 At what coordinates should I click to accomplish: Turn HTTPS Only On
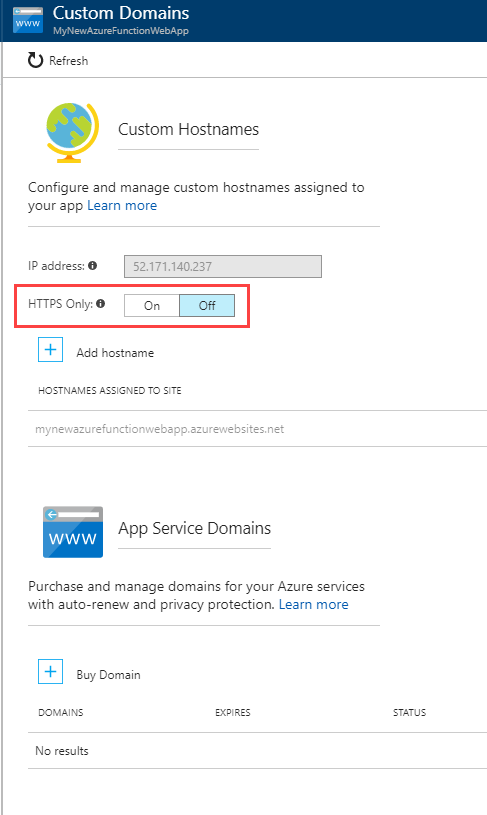152,306
